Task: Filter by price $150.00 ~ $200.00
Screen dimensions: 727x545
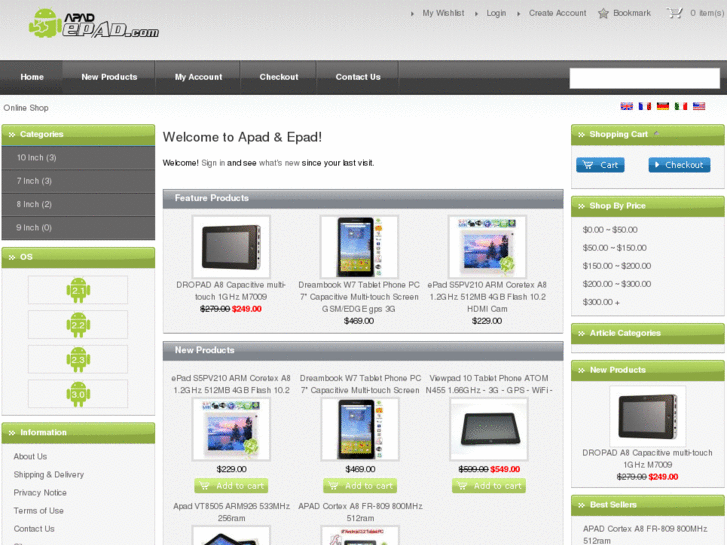Action: pos(617,266)
